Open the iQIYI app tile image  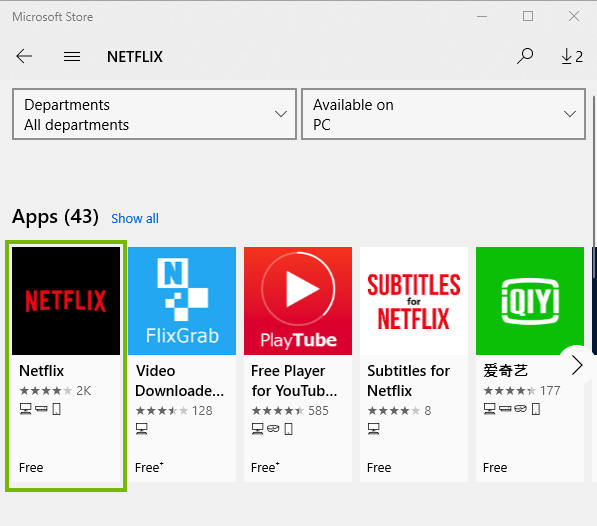pyautogui.click(x=530, y=301)
